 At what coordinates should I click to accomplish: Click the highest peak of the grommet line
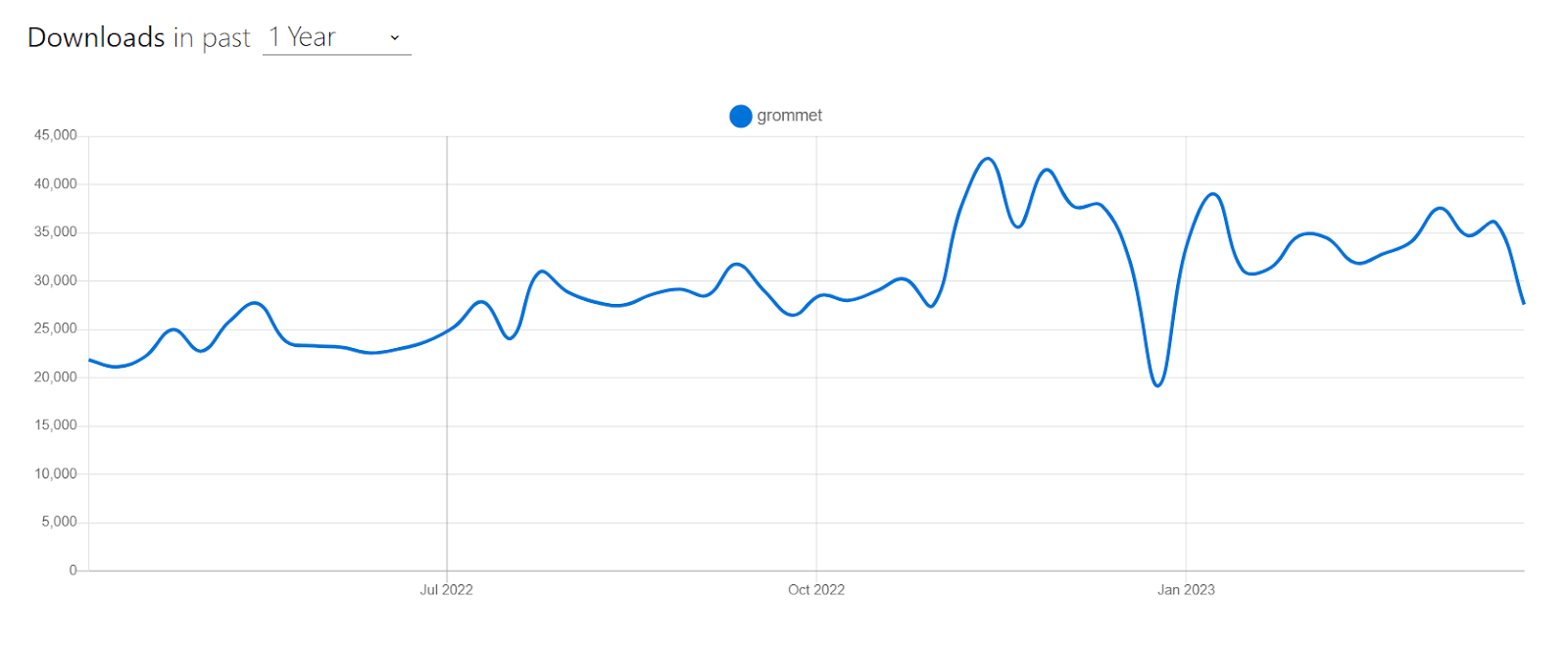(988, 159)
